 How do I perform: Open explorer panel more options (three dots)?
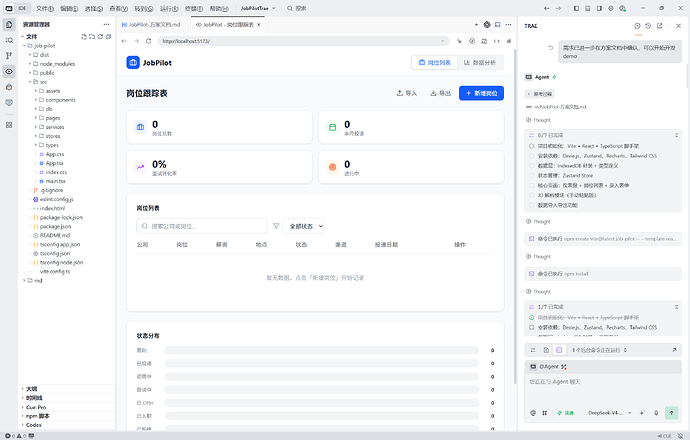click(106, 25)
